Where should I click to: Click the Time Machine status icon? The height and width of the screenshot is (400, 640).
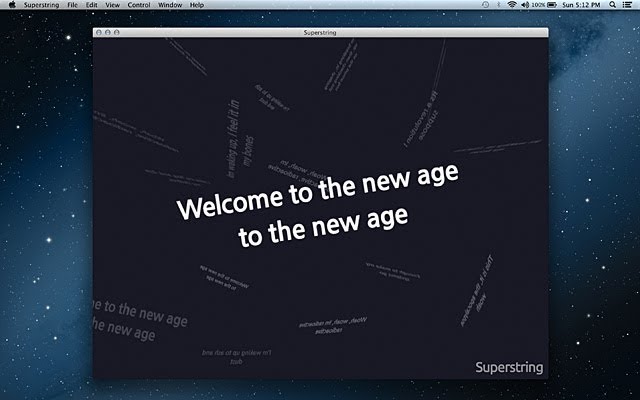pyautogui.click(x=485, y=5)
